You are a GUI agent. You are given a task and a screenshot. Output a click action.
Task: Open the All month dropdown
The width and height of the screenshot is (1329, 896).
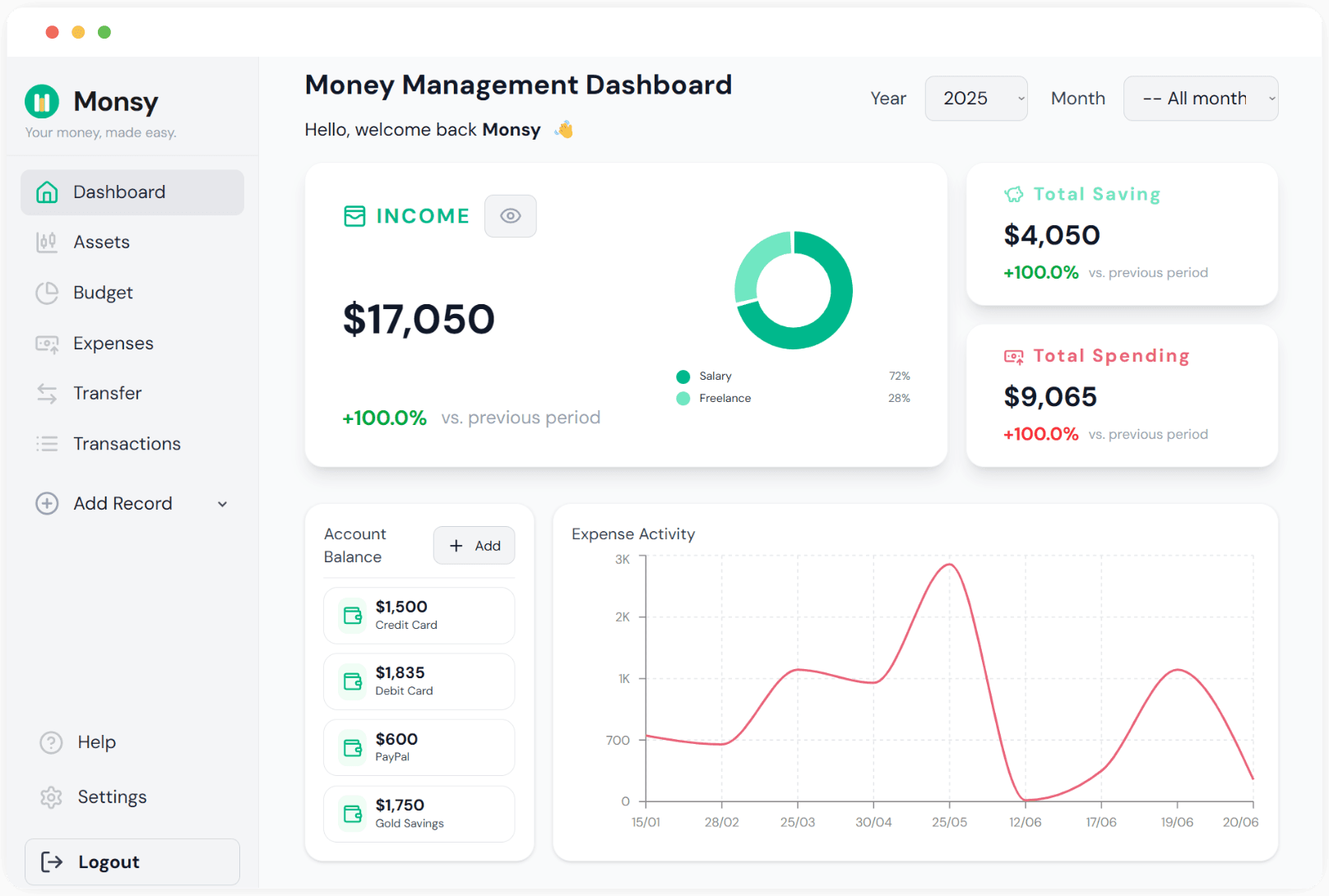1200,98
